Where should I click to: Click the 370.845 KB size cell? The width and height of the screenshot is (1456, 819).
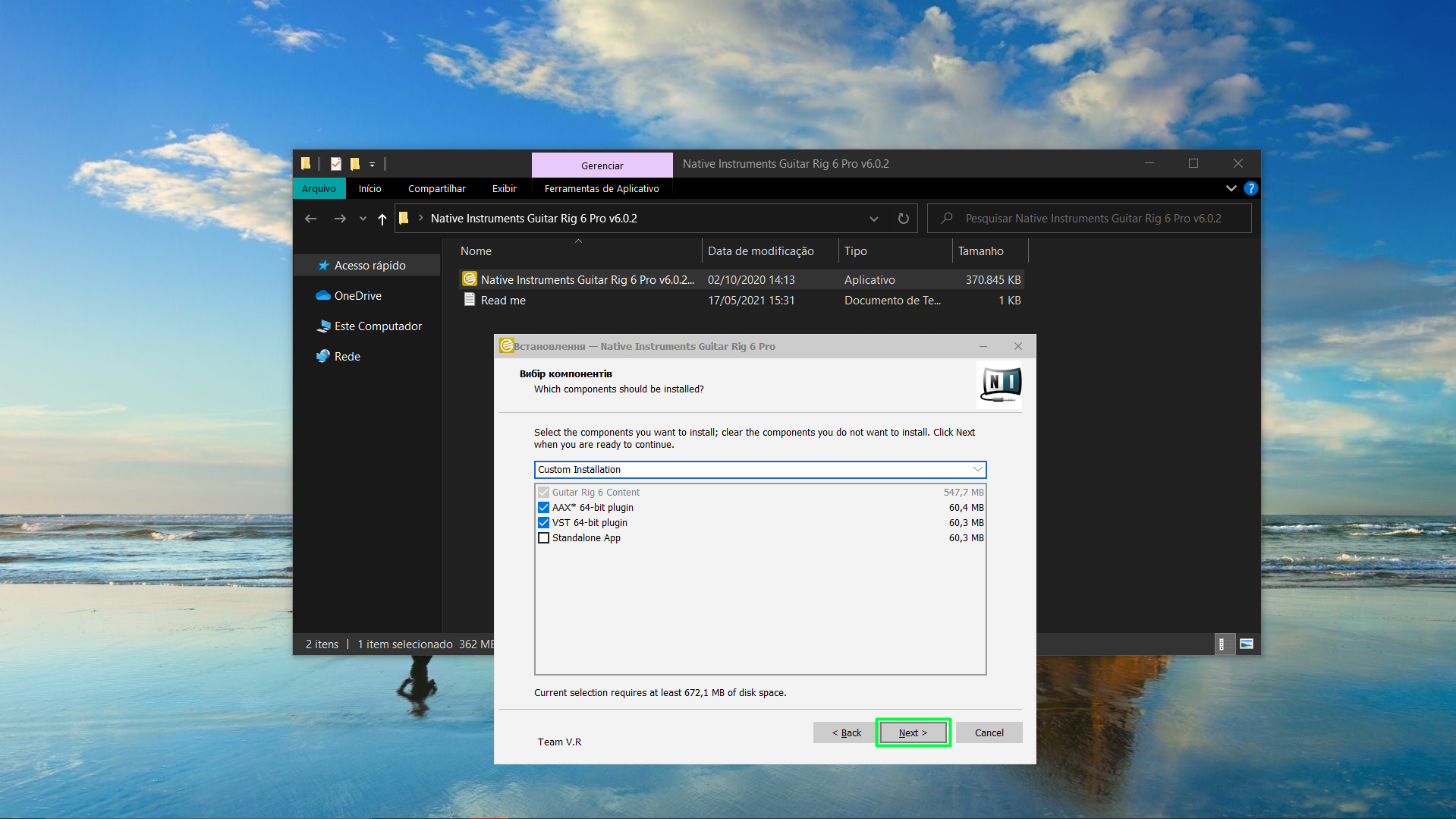point(993,280)
